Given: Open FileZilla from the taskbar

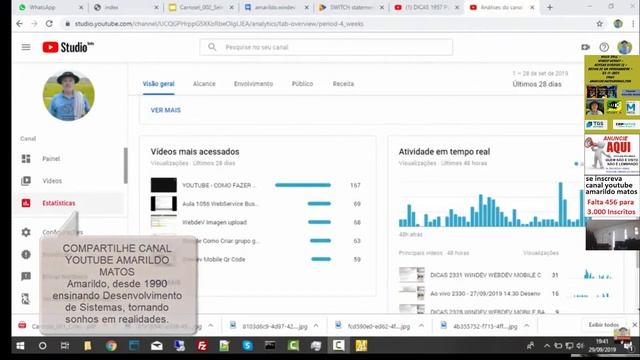Looking at the screenshot, I should tap(202, 346).
